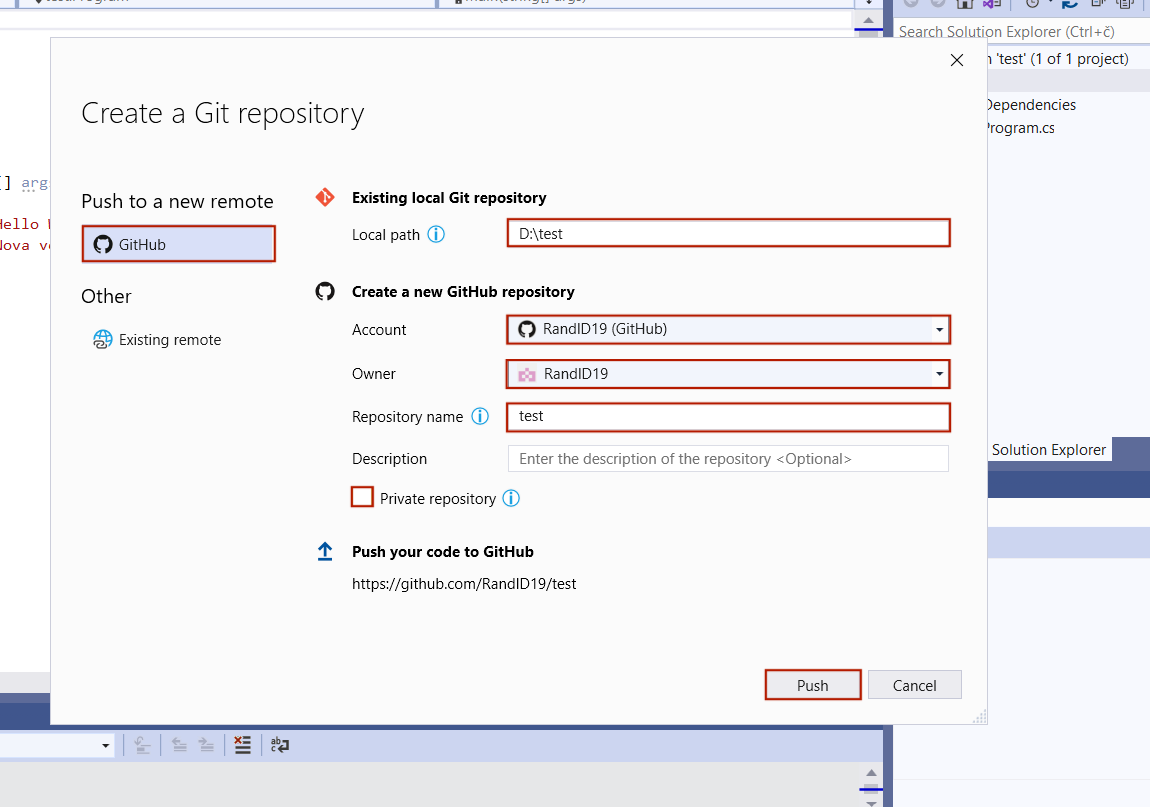Click the info icon beside Repository name
This screenshot has height=807, width=1150.
pos(480,417)
